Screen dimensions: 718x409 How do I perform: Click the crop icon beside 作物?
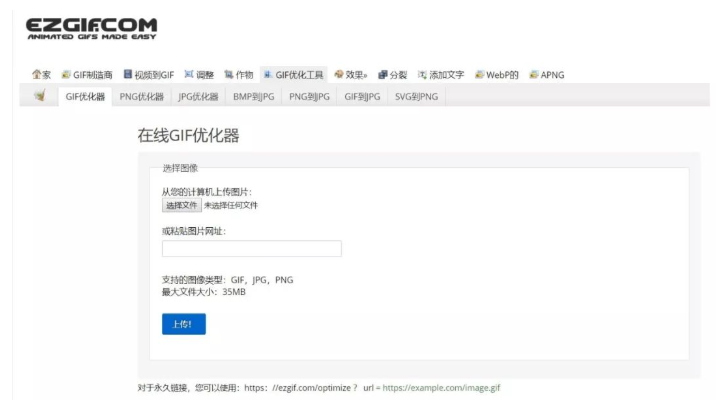point(228,74)
